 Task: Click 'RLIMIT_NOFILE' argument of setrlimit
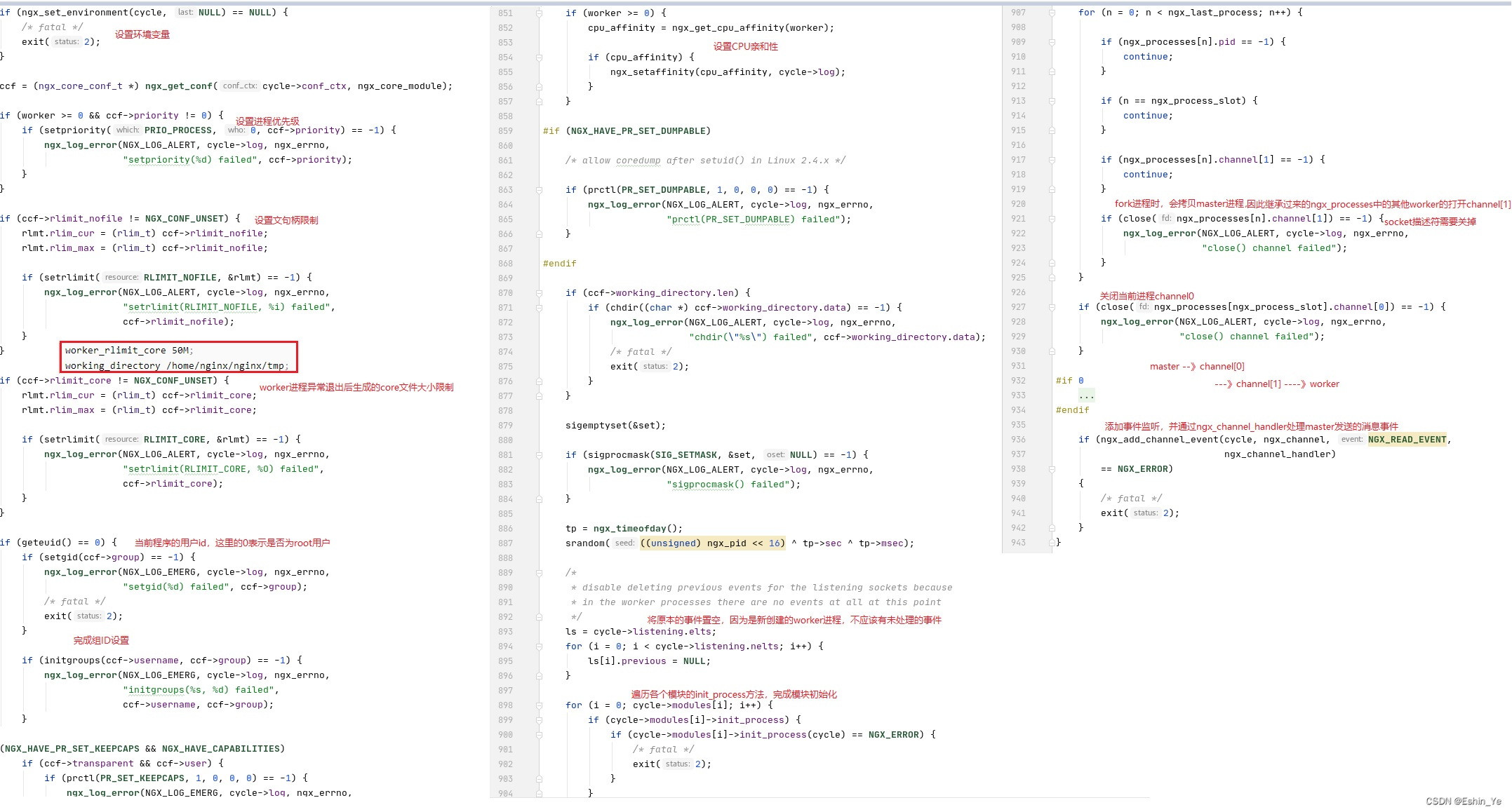(180, 278)
